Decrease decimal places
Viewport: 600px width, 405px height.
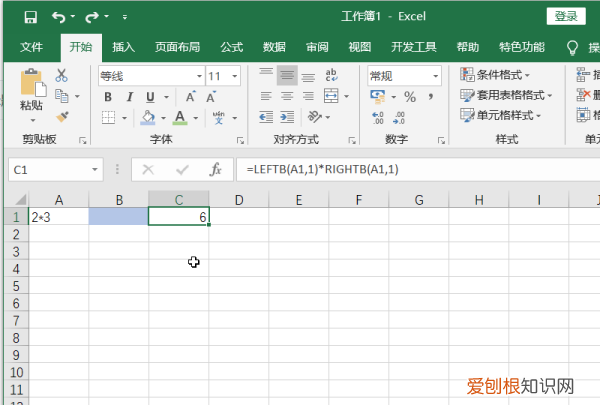click(x=399, y=118)
